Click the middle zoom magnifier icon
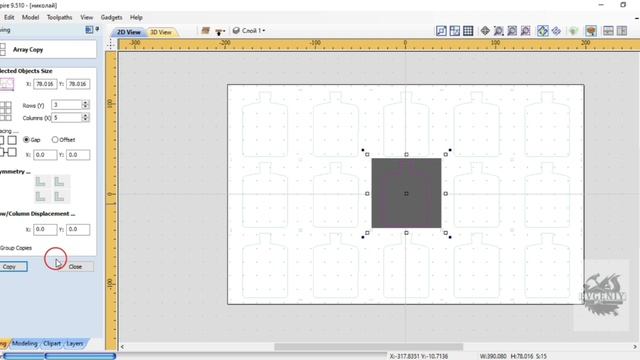 [x=512, y=31]
